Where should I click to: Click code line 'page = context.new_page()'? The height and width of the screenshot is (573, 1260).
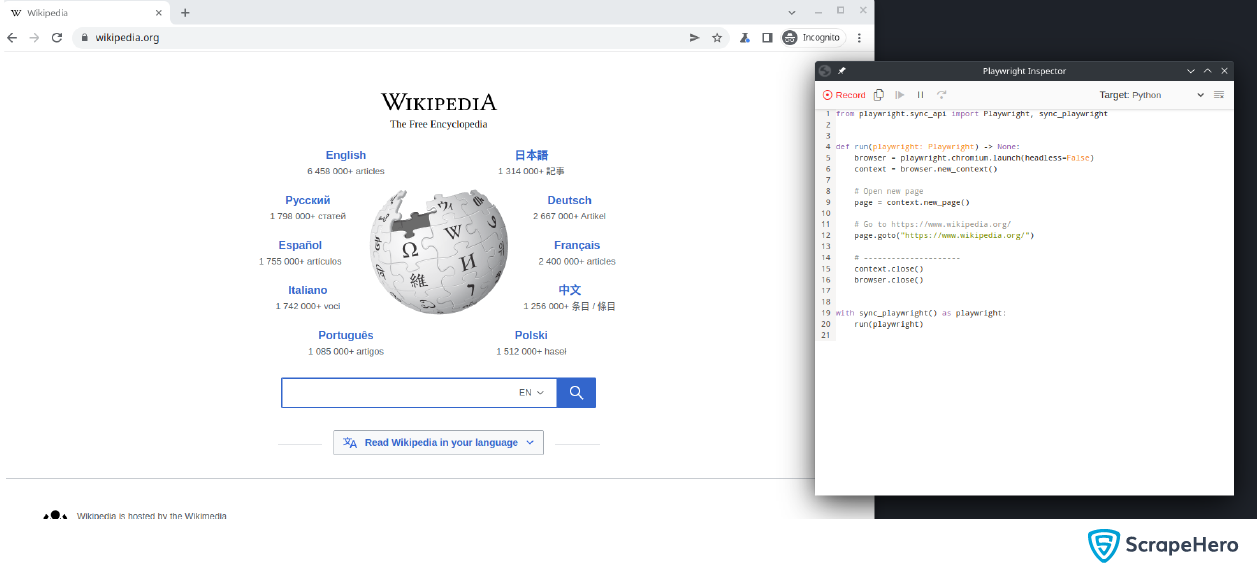[912, 202]
